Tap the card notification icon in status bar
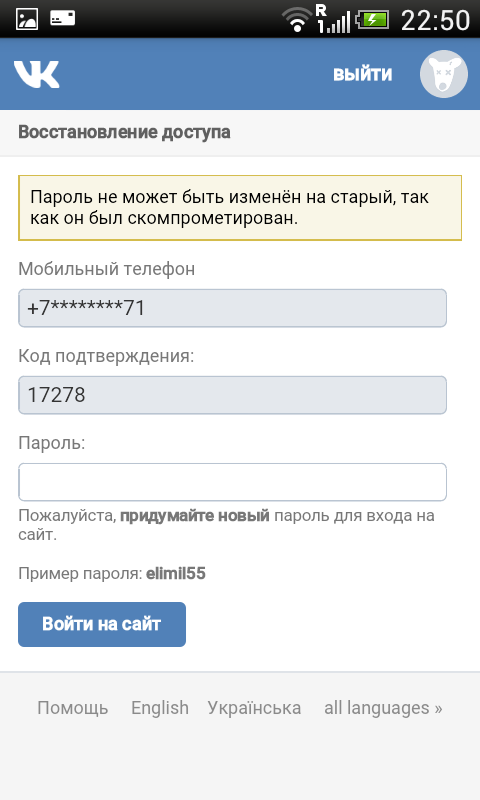Image resolution: width=480 pixels, height=800 pixels. tap(63, 19)
